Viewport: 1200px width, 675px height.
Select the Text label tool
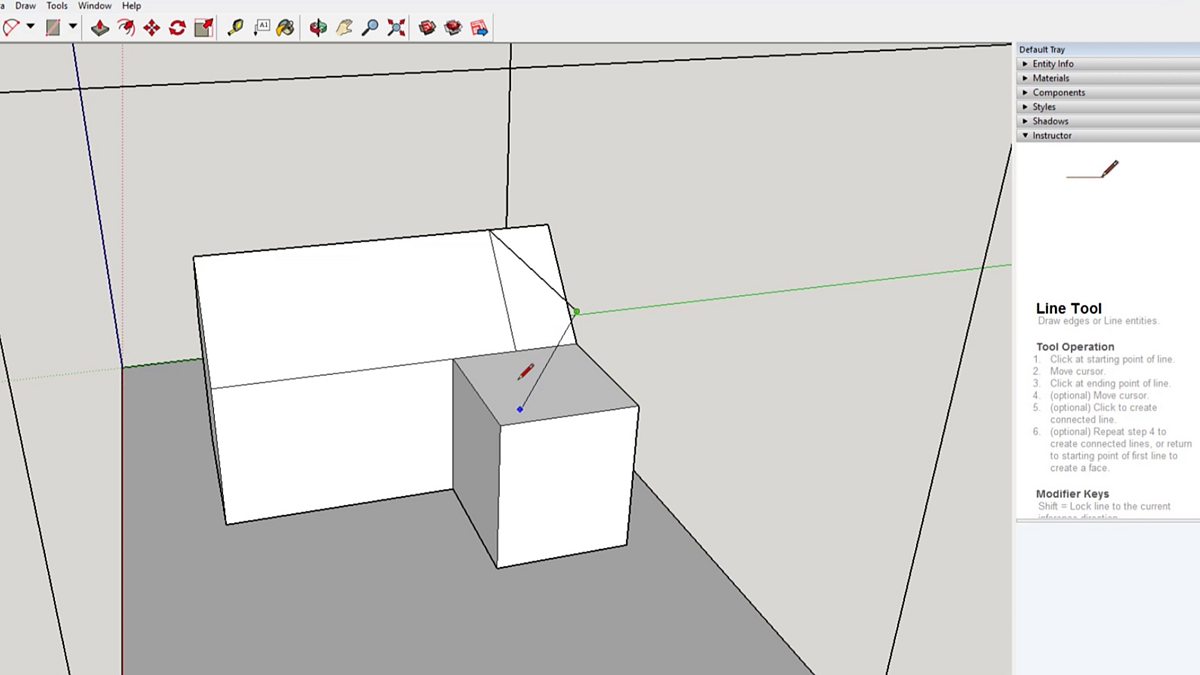261,28
